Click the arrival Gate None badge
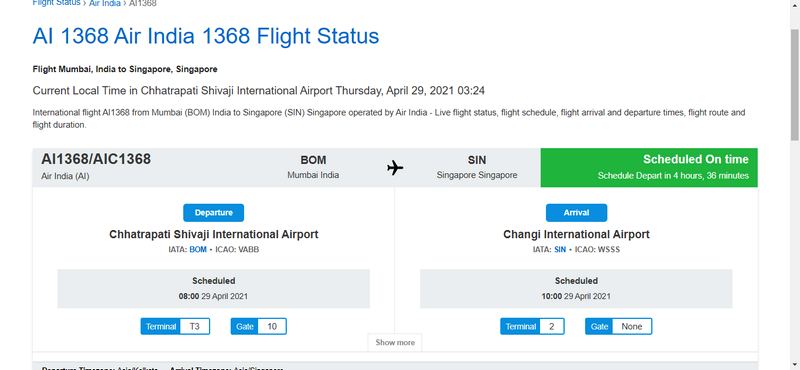This screenshot has width=800, height=370. tap(618, 327)
